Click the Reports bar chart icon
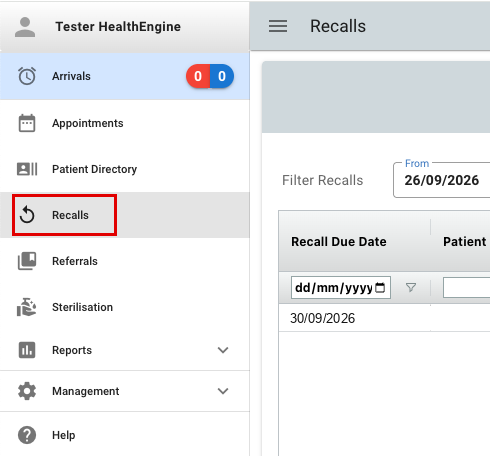The height and width of the screenshot is (456, 490). click(27, 350)
